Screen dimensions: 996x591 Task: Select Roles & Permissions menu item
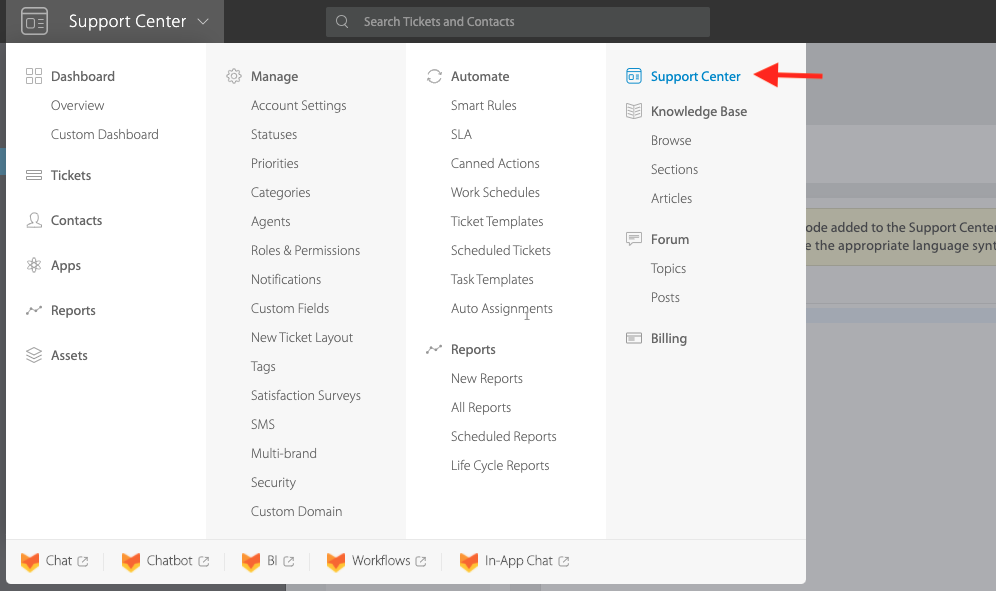tap(305, 250)
